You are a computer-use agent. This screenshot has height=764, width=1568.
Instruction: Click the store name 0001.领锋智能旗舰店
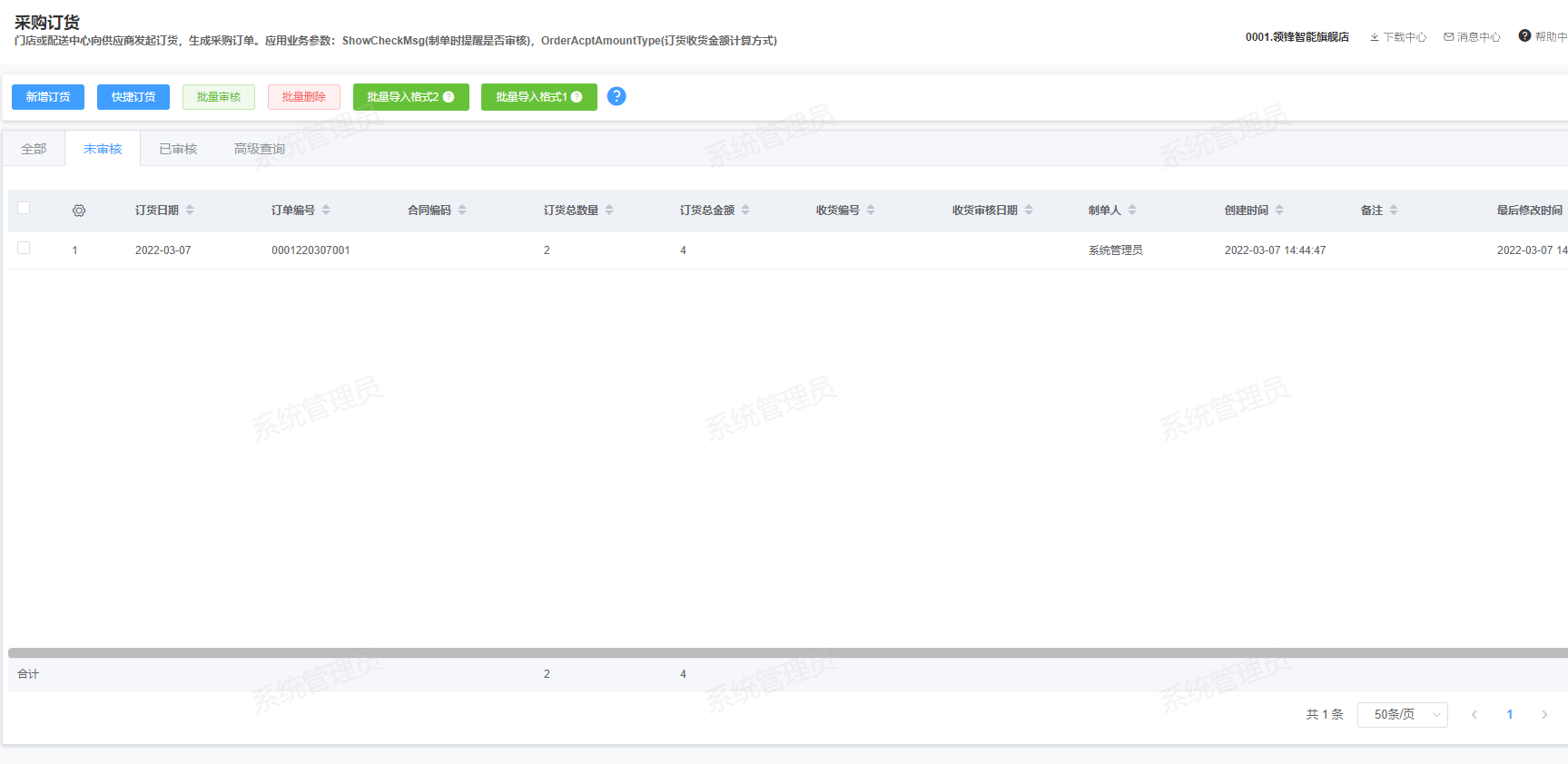[x=1297, y=37]
